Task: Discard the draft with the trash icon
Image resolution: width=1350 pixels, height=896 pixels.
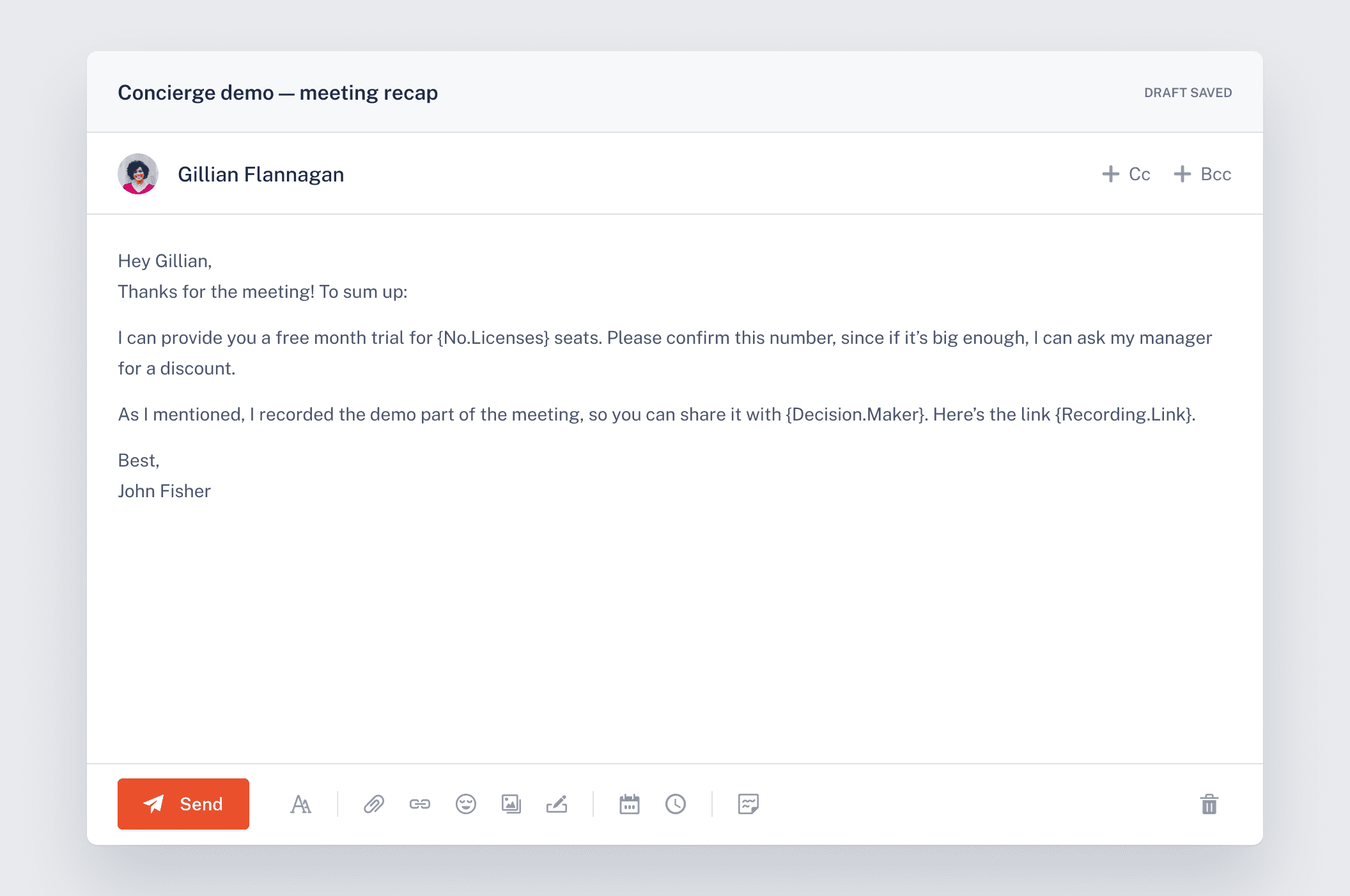Action: click(x=1209, y=804)
